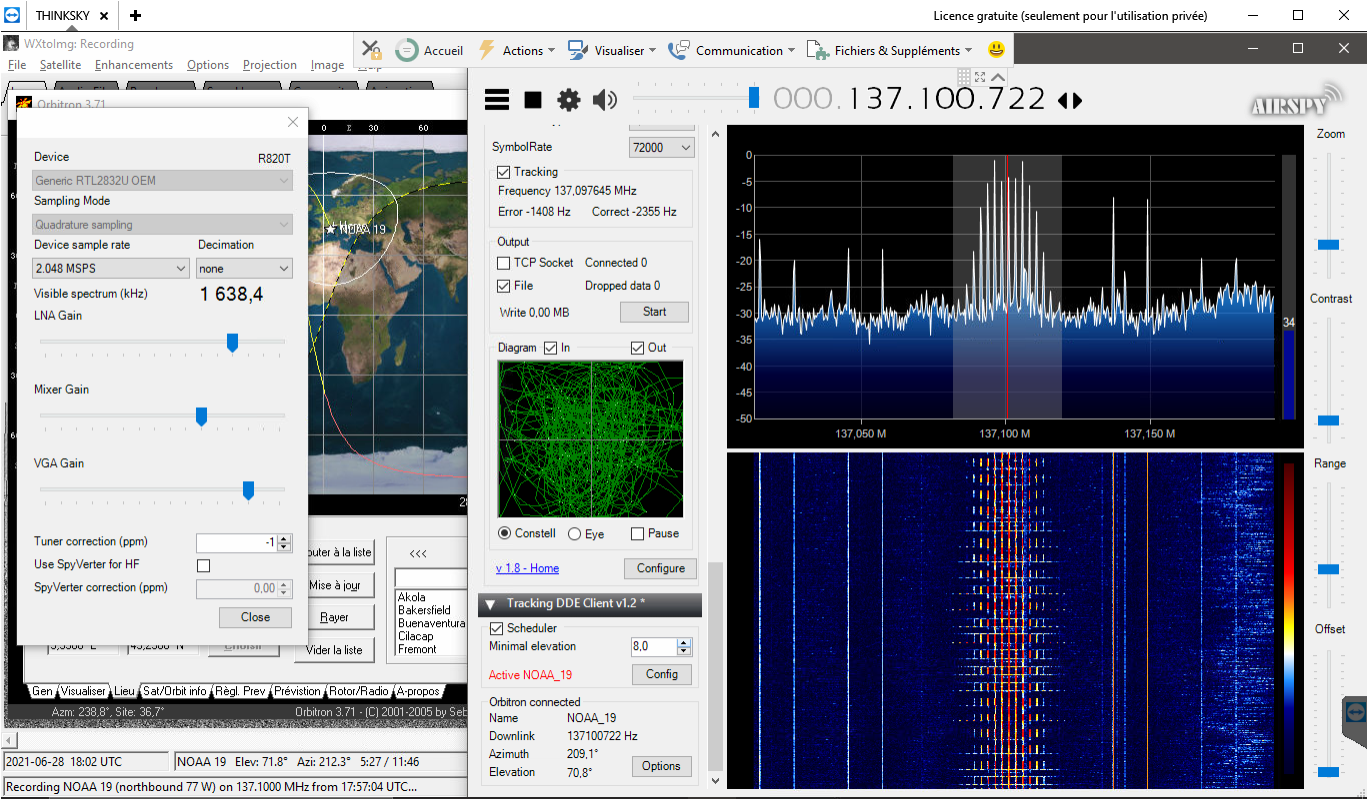Image resolution: width=1368 pixels, height=800 pixels.
Task: Check the Pause checkbox
Action: coord(637,534)
